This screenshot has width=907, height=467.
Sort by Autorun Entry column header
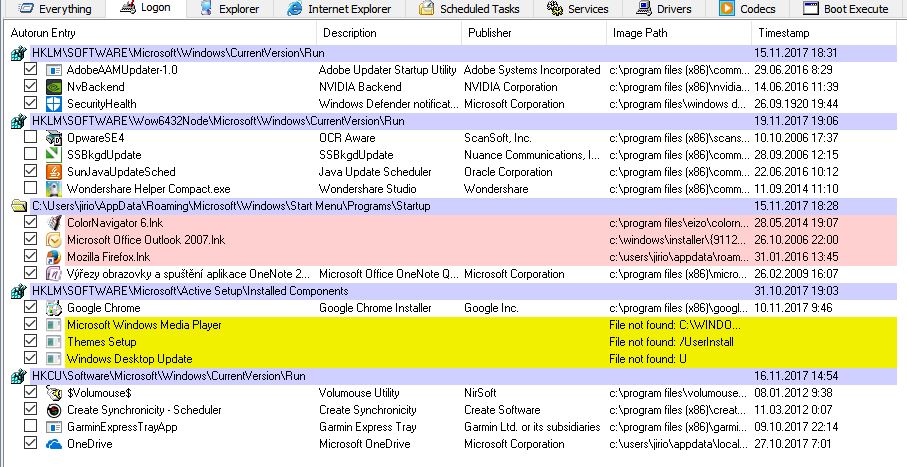point(160,33)
